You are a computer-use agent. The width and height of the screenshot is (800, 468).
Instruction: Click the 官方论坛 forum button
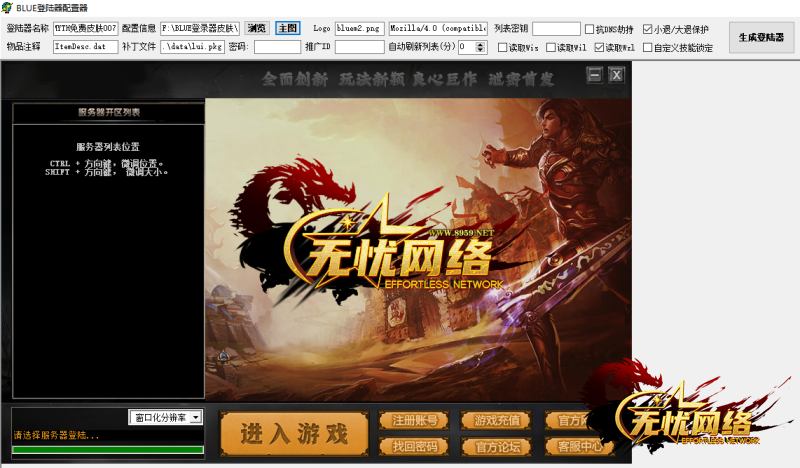click(x=497, y=447)
